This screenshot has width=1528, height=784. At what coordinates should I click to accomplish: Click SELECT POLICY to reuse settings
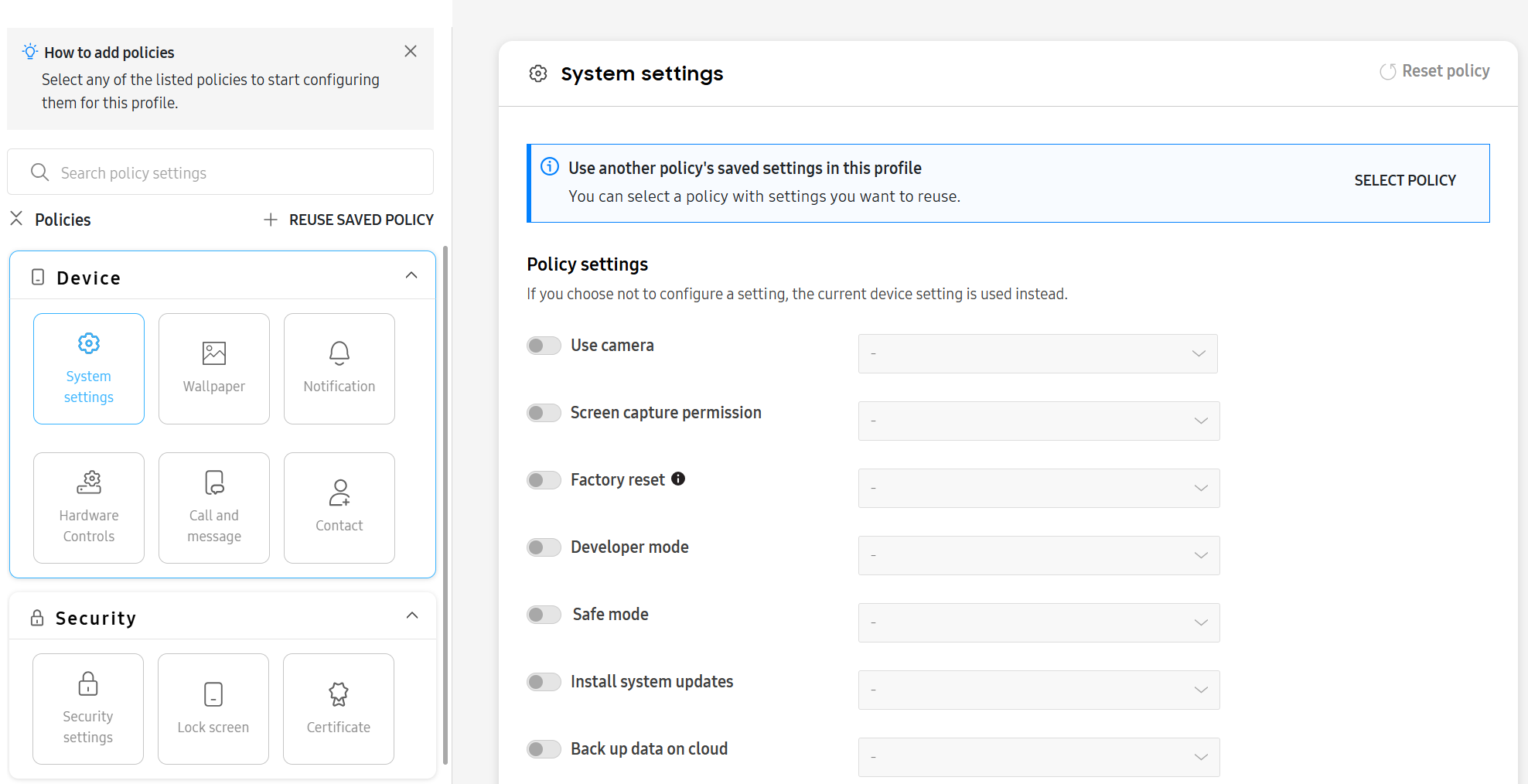pyautogui.click(x=1404, y=180)
